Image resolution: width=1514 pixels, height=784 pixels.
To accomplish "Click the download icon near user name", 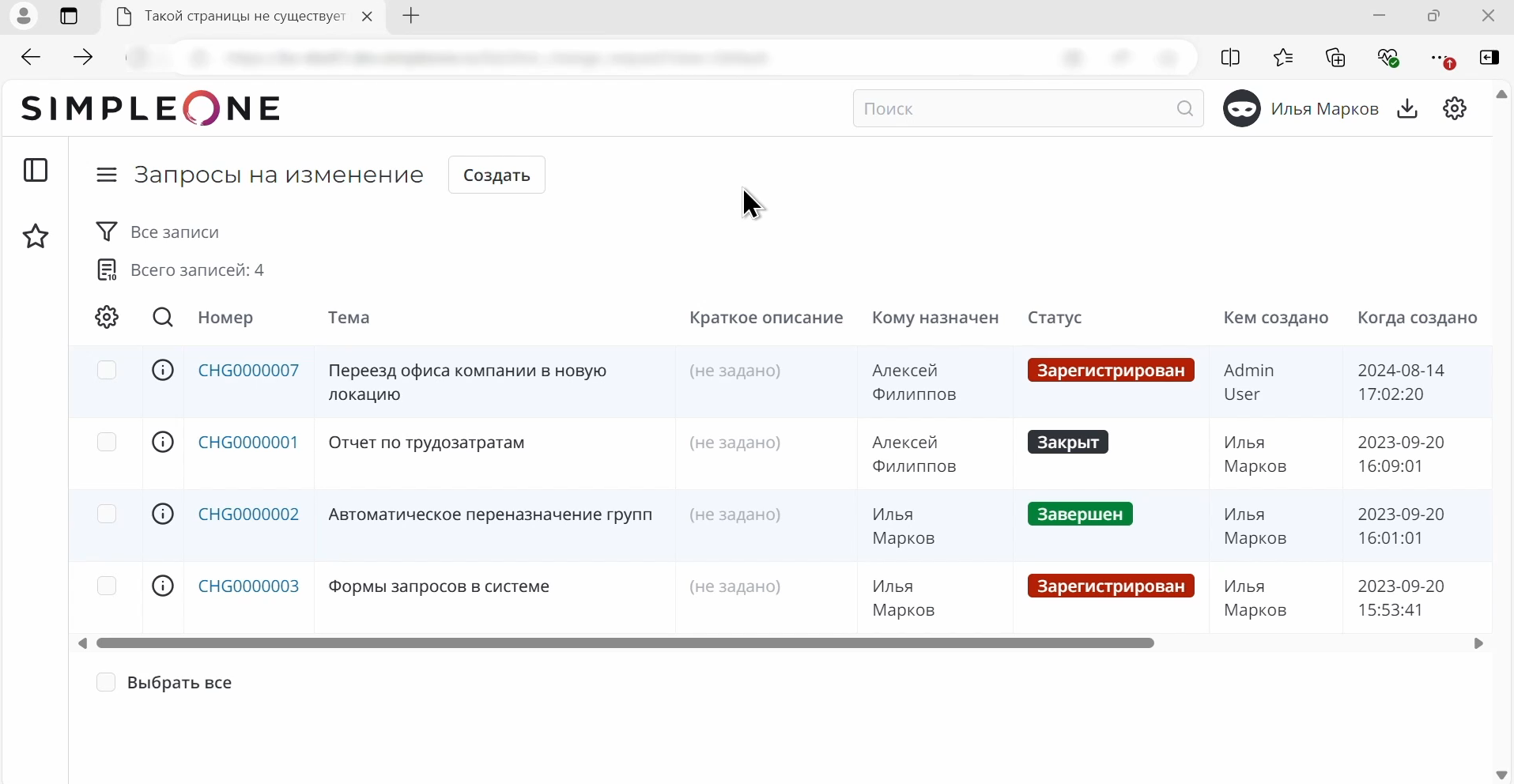I will pyautogui.click(x=1410, y=109).
